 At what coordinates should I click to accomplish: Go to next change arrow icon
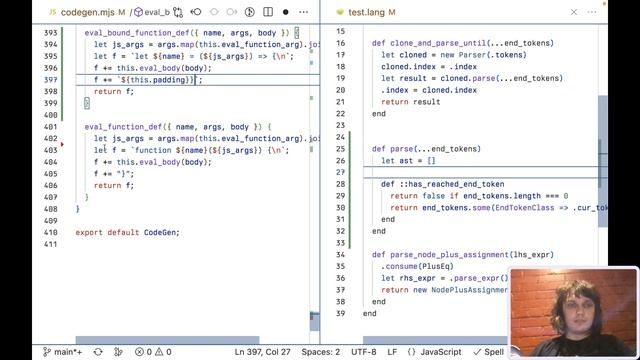click(232, 12)
